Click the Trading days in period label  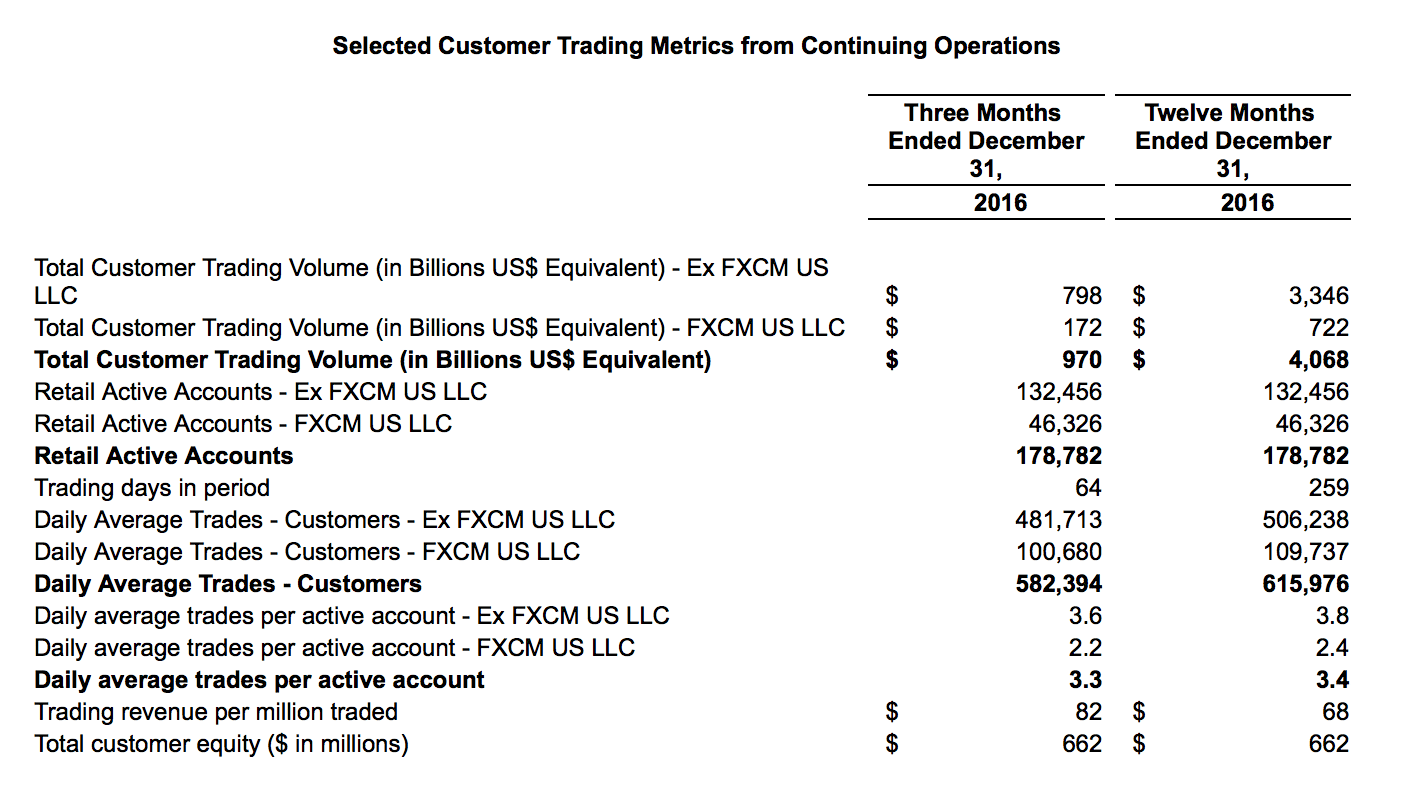coord(152,488)
